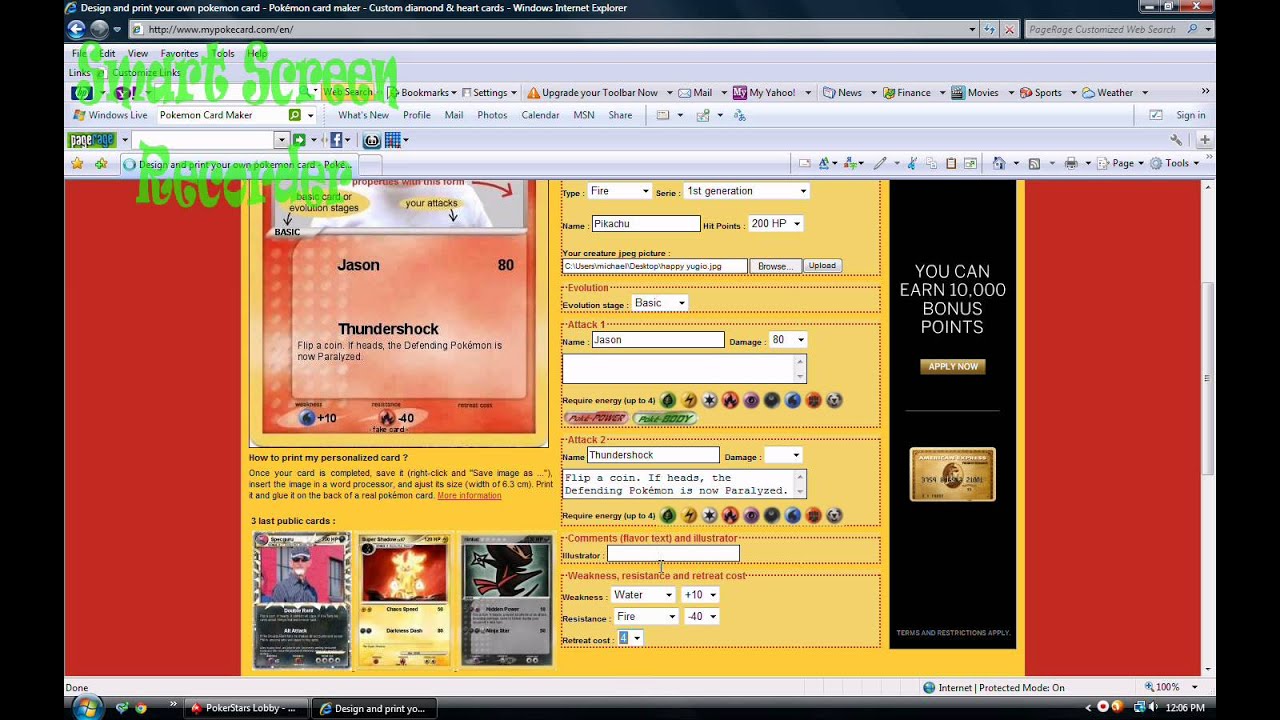Click the More information link
1280x720 pixels.
469,496
